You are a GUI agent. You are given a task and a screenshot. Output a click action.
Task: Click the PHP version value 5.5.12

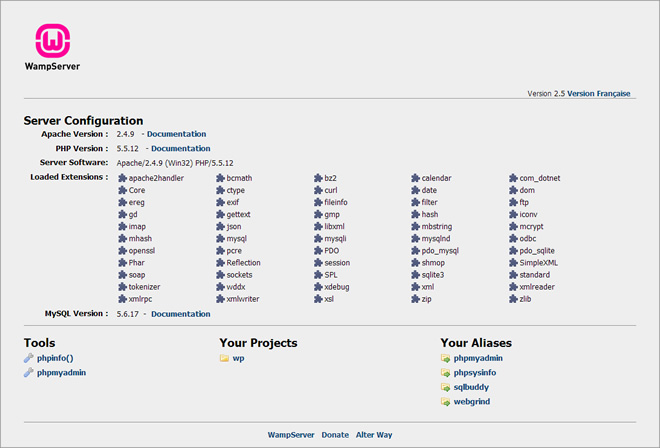tap(128, 149)
